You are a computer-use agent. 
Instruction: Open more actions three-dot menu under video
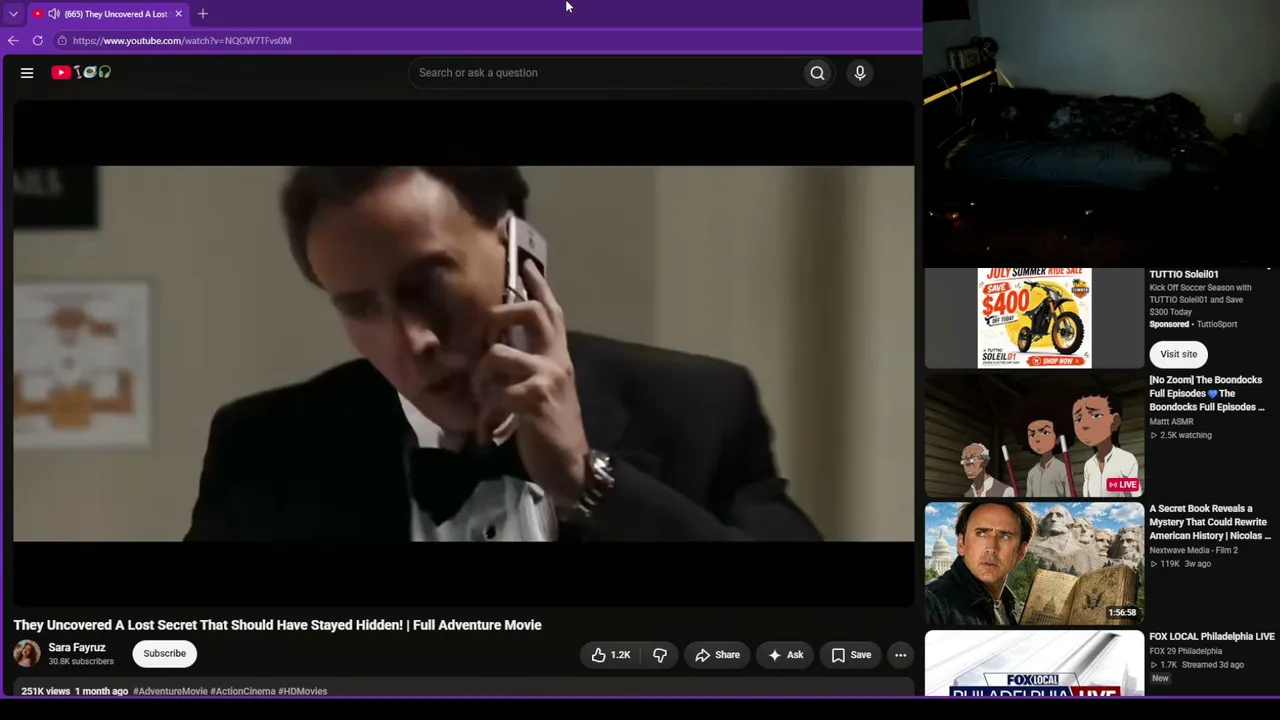coord(900,655)
